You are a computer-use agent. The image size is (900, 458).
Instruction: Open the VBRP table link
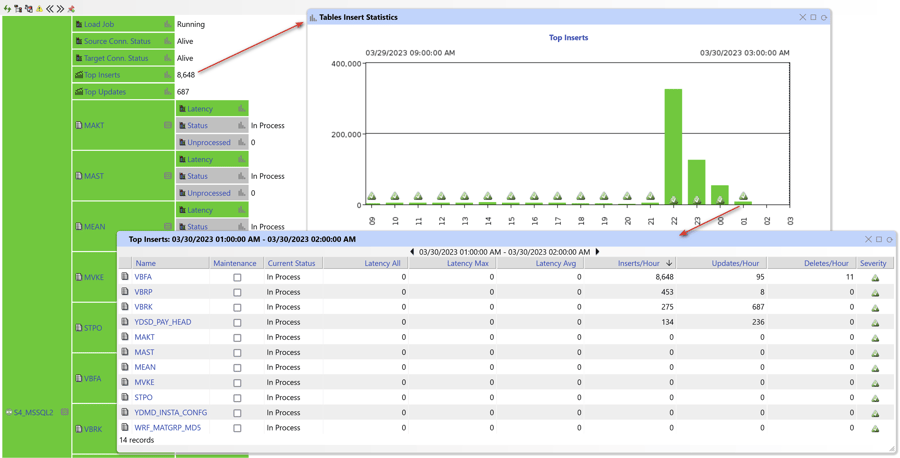(143, 292)
